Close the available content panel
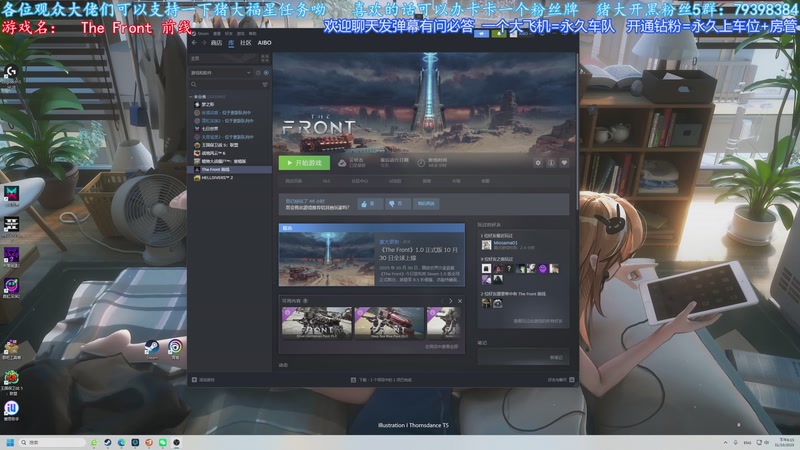Screen dimensions: 800x450 (x=460, y=301)
